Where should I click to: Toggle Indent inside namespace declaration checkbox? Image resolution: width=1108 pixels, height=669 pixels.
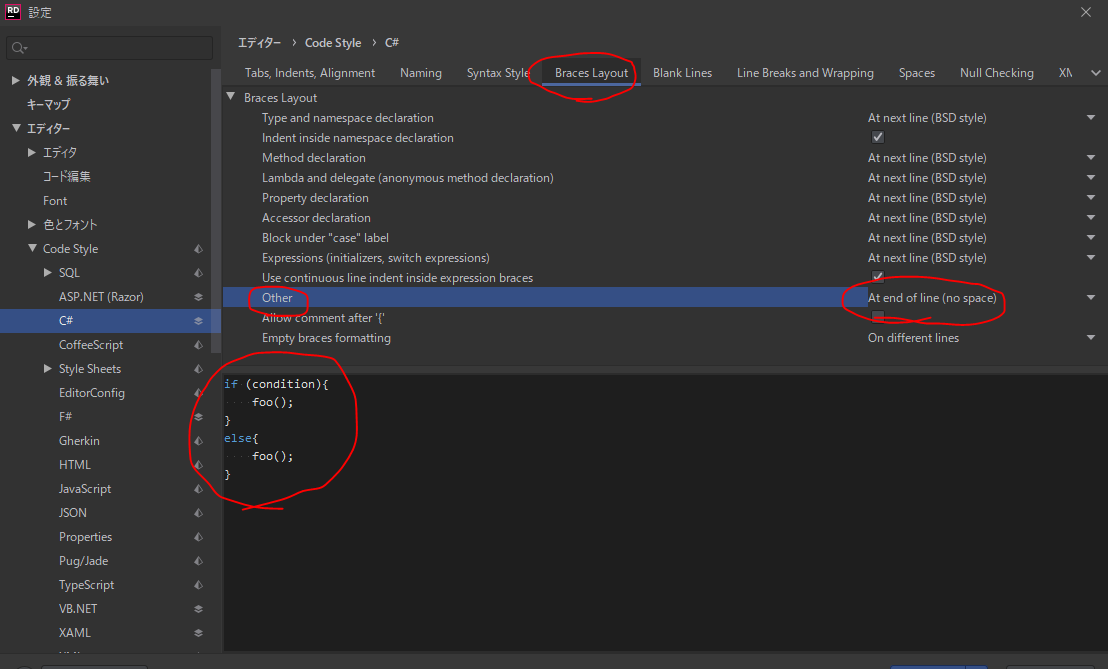(878, 138)
